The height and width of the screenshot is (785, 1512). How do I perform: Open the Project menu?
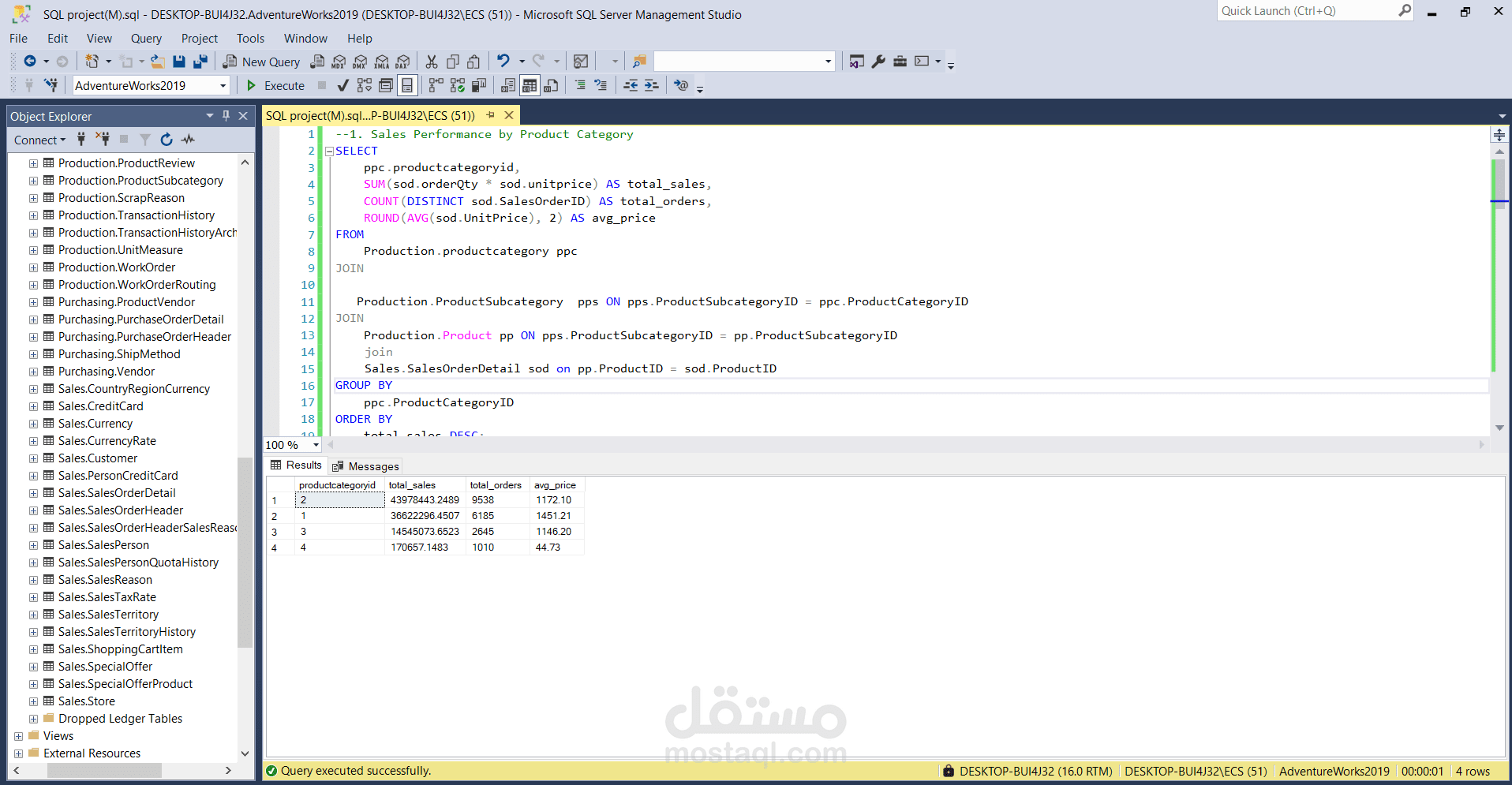199,38
